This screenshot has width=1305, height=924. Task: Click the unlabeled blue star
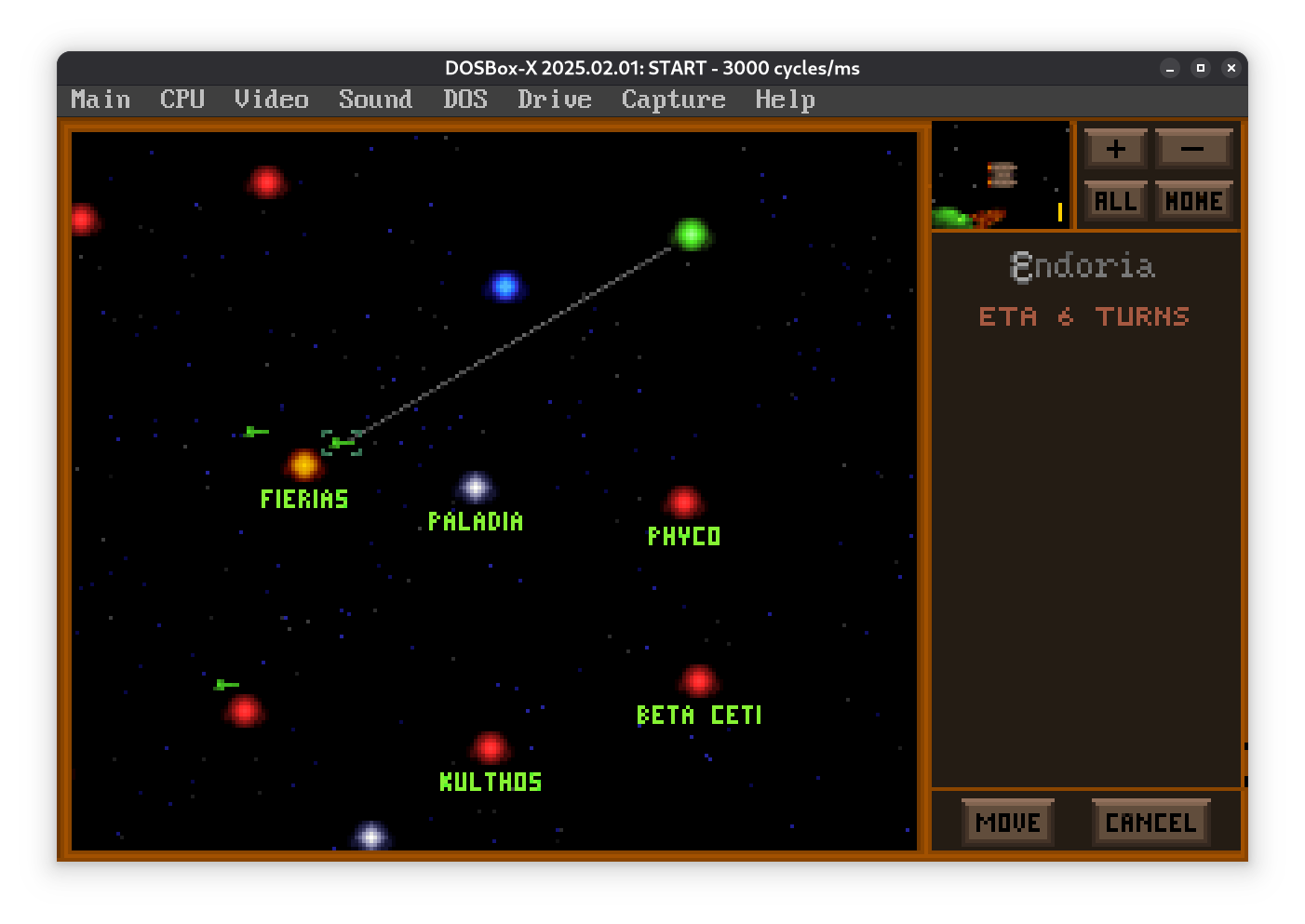tap(505, 286)
